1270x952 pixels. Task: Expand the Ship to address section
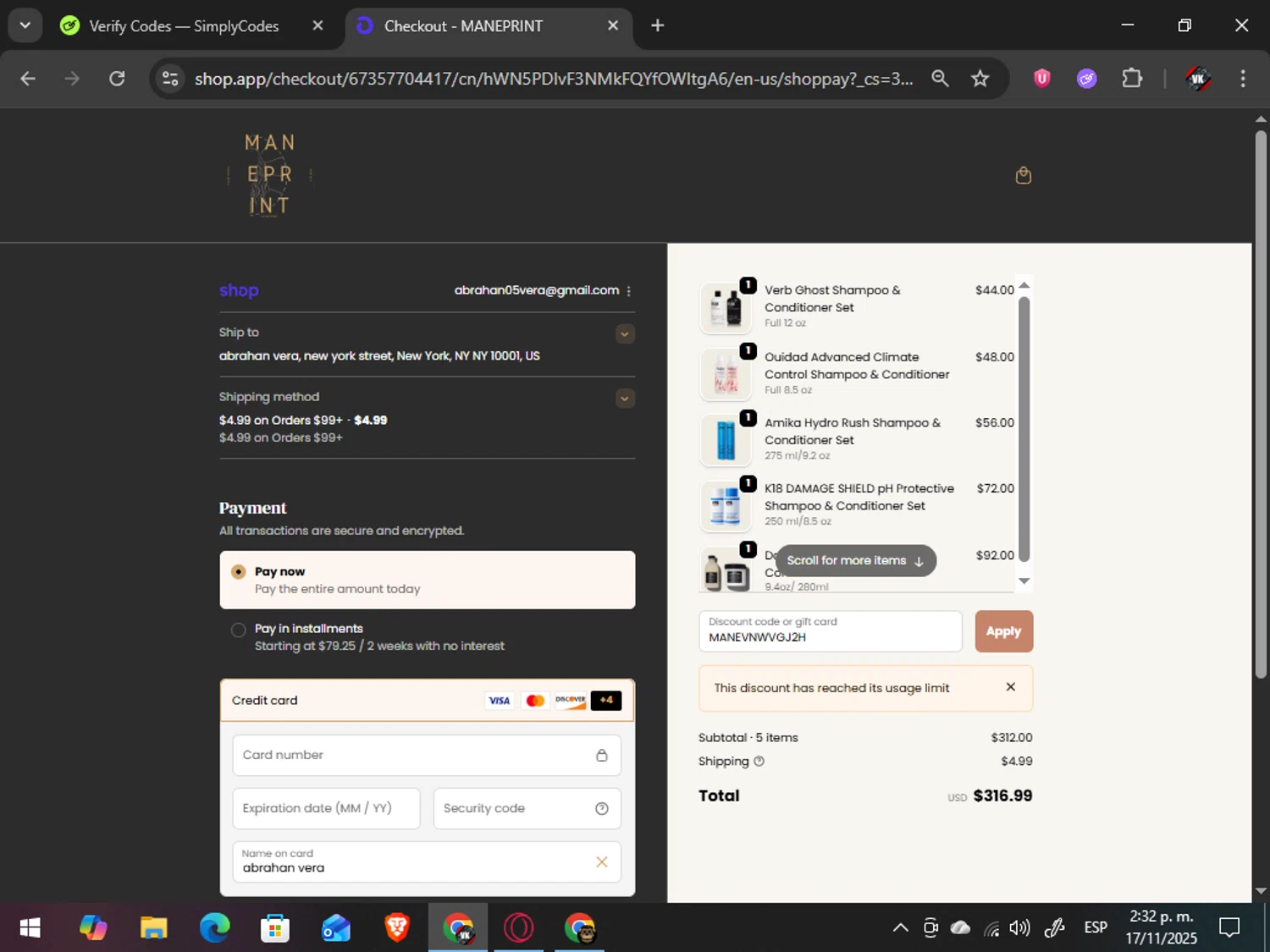coord(625,333)
